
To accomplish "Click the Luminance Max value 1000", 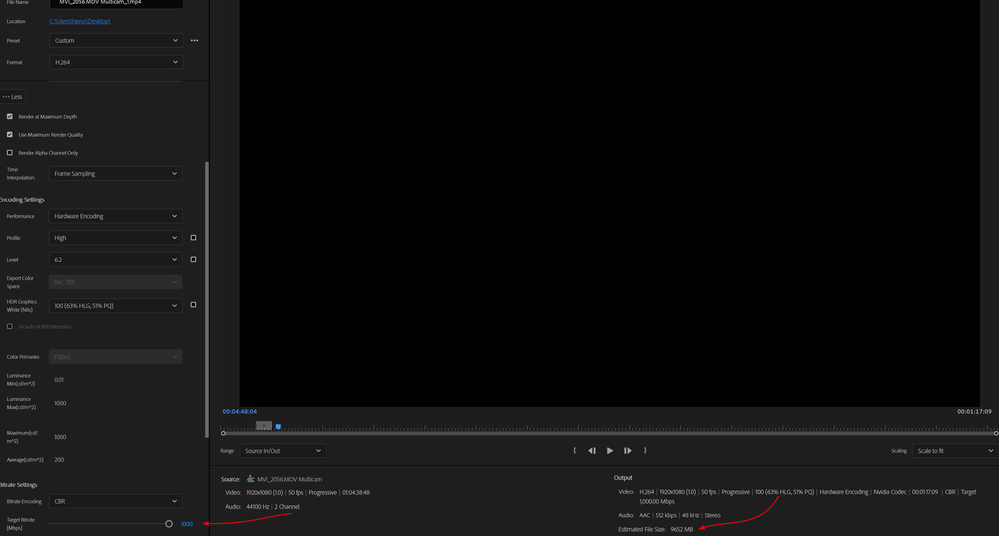I will pyautogui.click(x=60, y=403).
